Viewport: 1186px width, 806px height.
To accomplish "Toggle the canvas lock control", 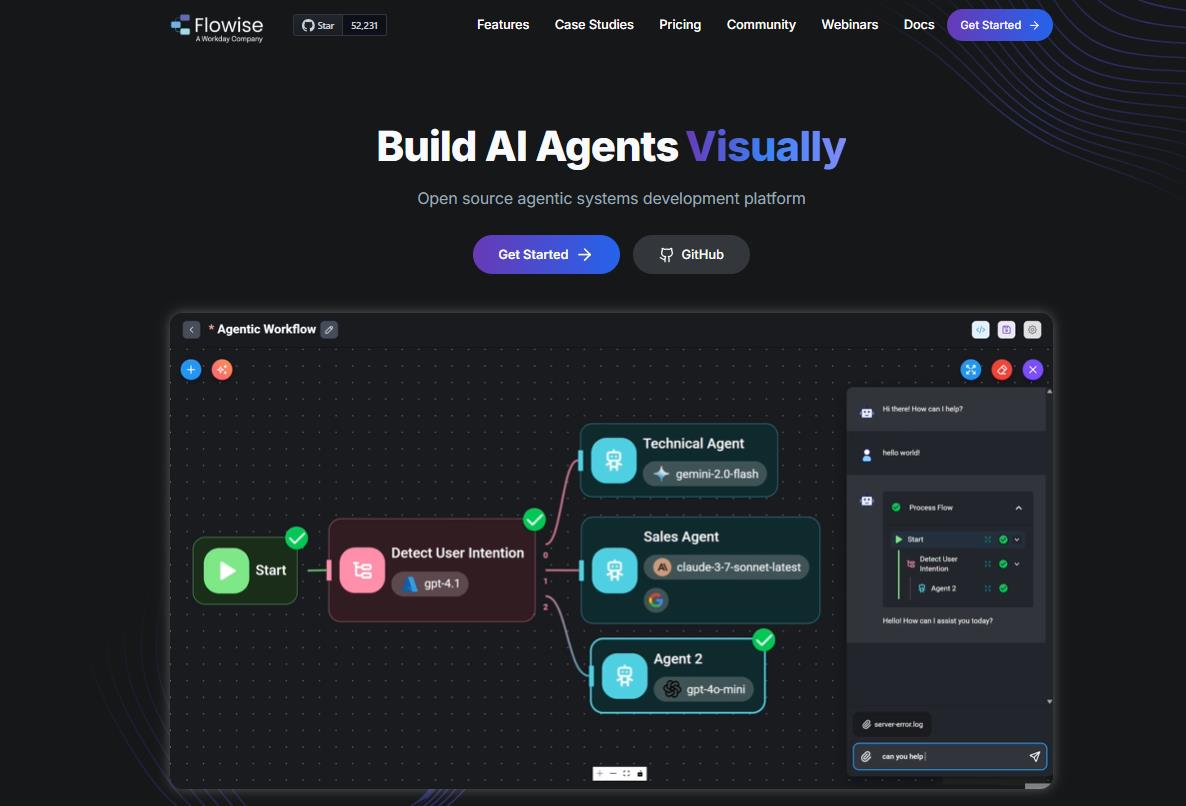I will pos(640,773).
